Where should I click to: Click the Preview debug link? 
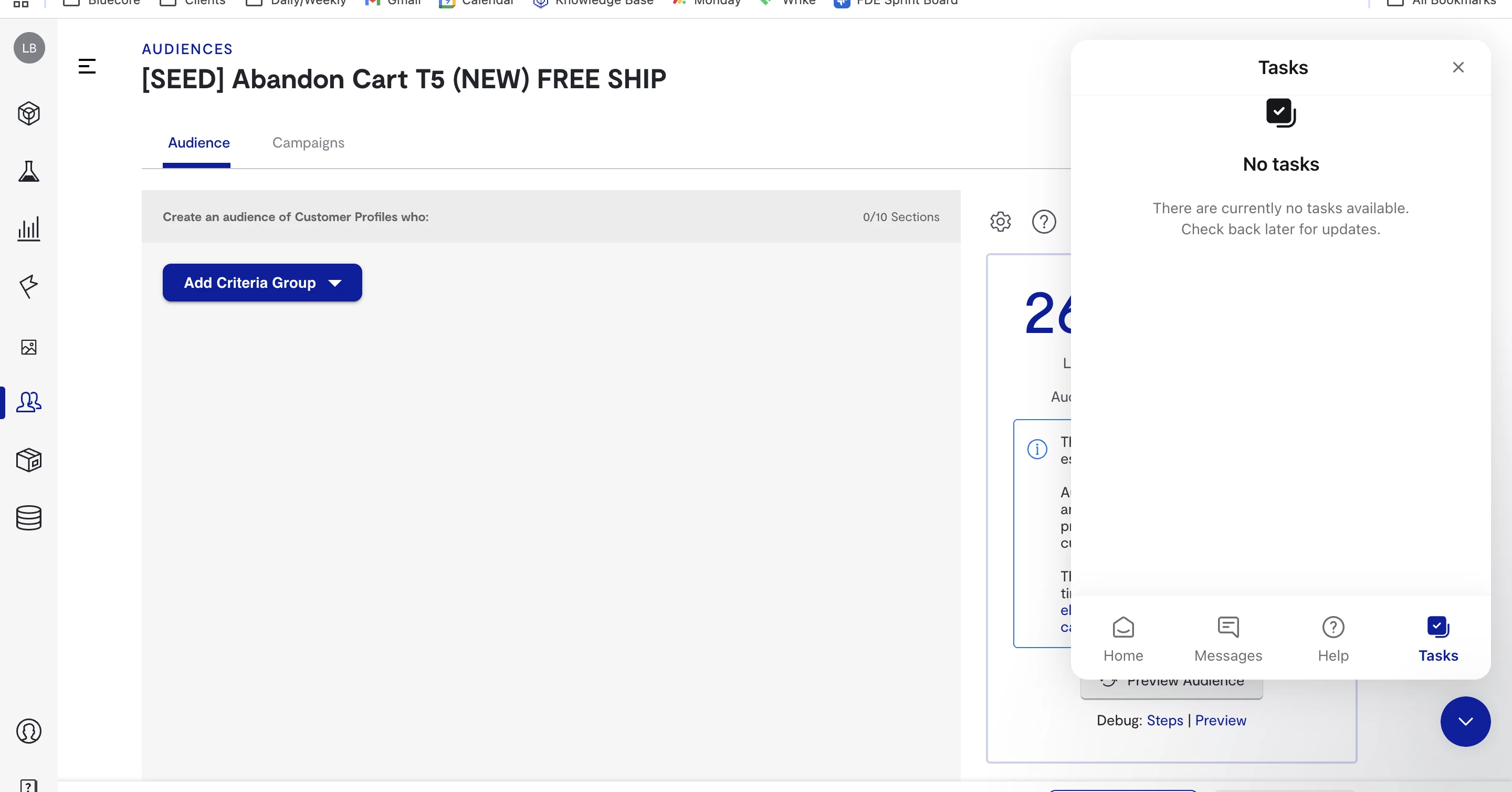tap(1220, 721)
